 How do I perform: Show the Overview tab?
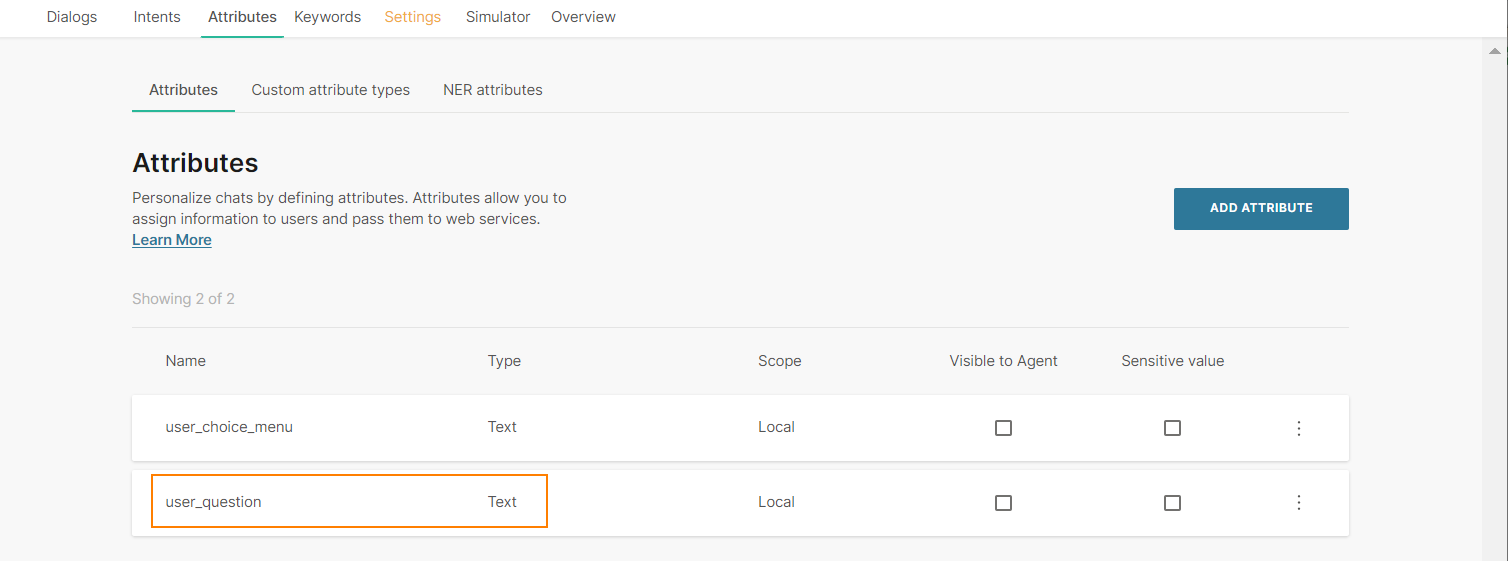click(583, 17)
